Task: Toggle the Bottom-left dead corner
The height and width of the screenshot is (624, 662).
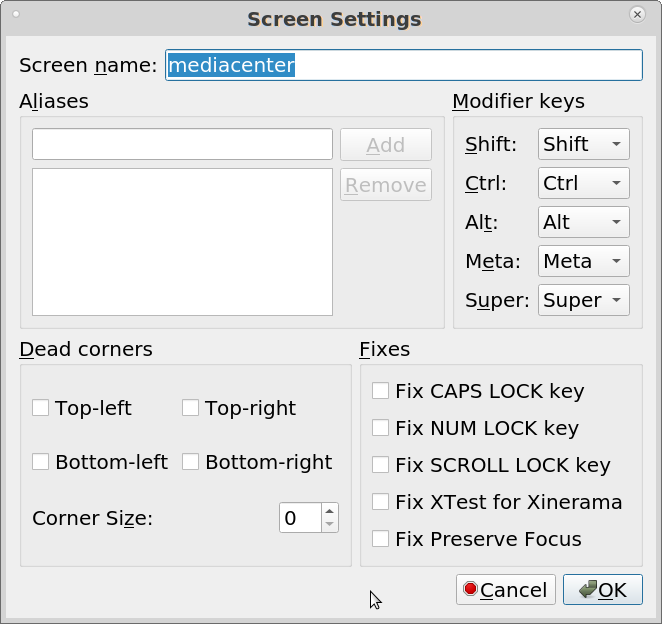Action: (x=41, y=462)
